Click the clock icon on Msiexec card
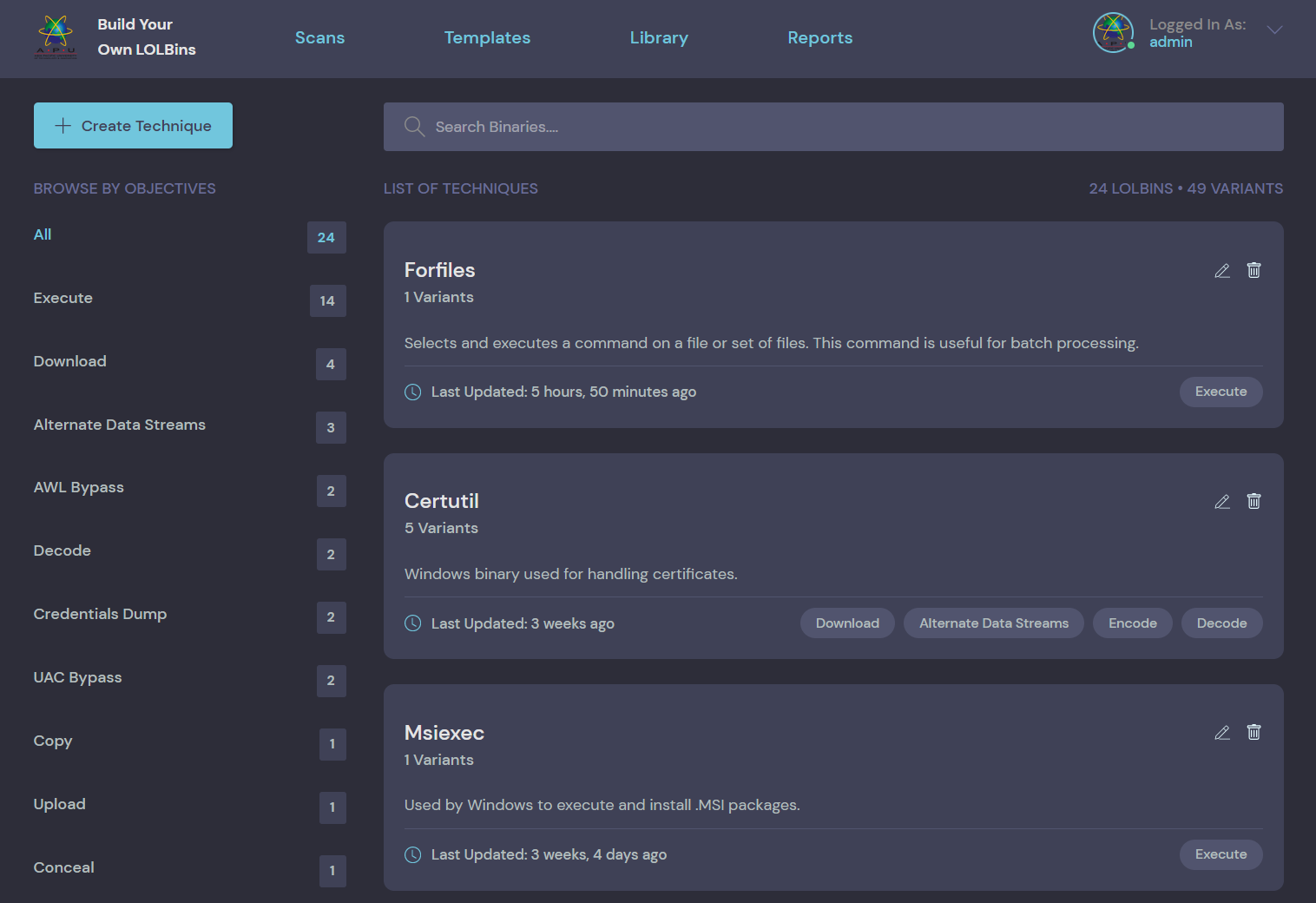 pos(413,854)
